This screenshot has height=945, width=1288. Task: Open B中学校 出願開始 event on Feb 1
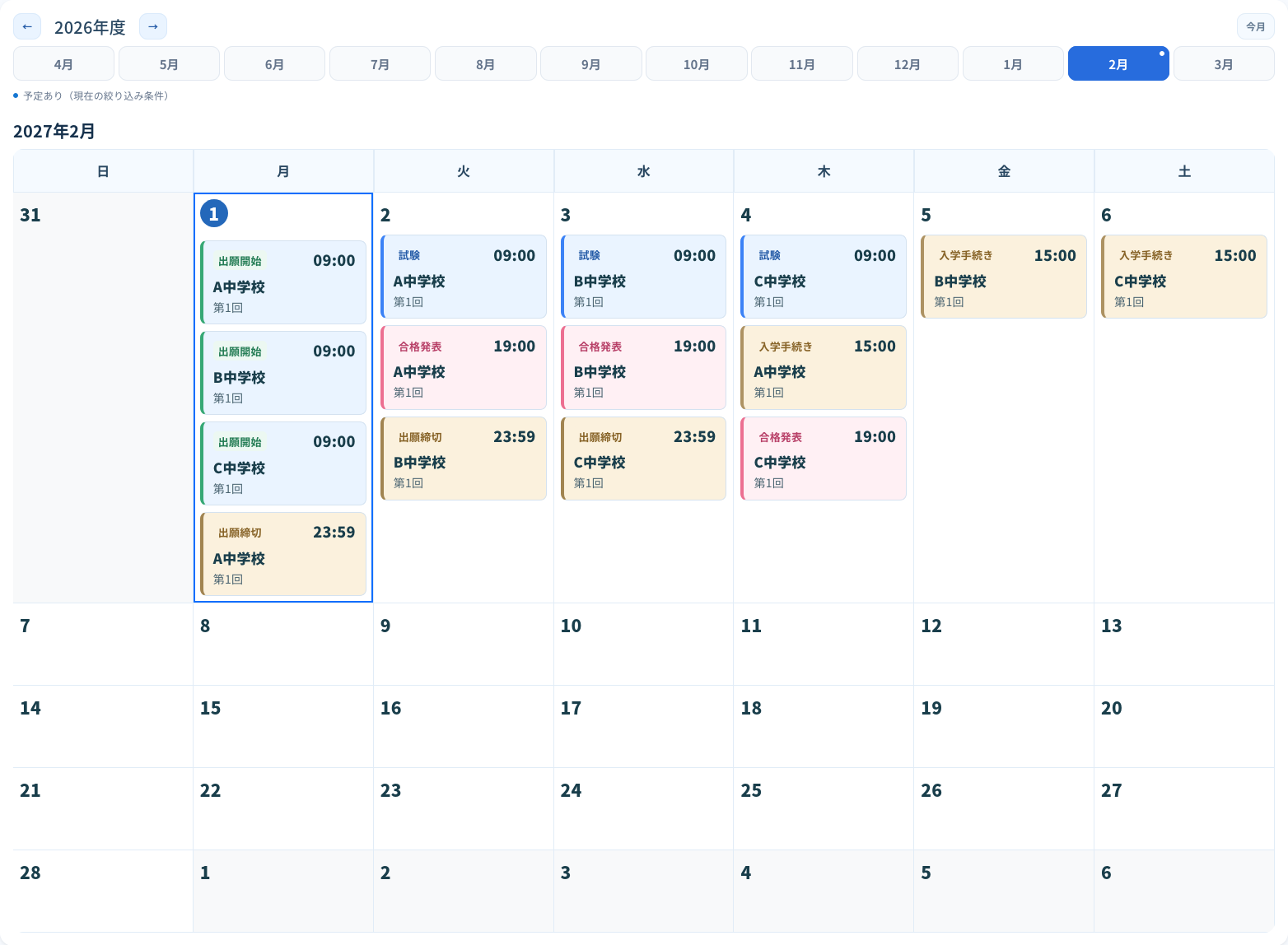(x=283, y=373)
